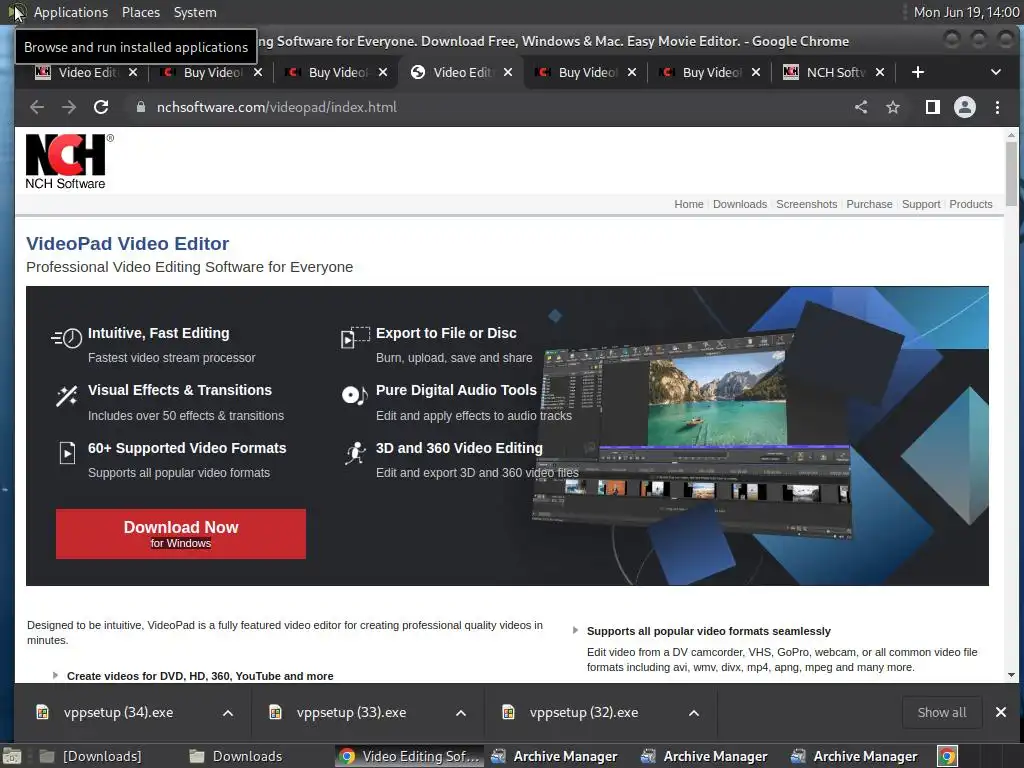The width and height of the screenshot is (1024, 768).
Task: Open the Chrome profile avatar
Action: click(x=965, y=107)
